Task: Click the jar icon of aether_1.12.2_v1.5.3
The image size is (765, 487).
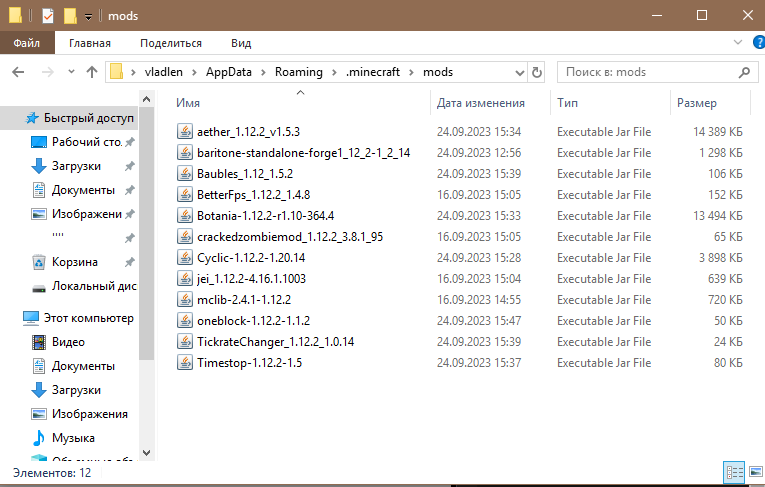Action: [x=184, y=132]
